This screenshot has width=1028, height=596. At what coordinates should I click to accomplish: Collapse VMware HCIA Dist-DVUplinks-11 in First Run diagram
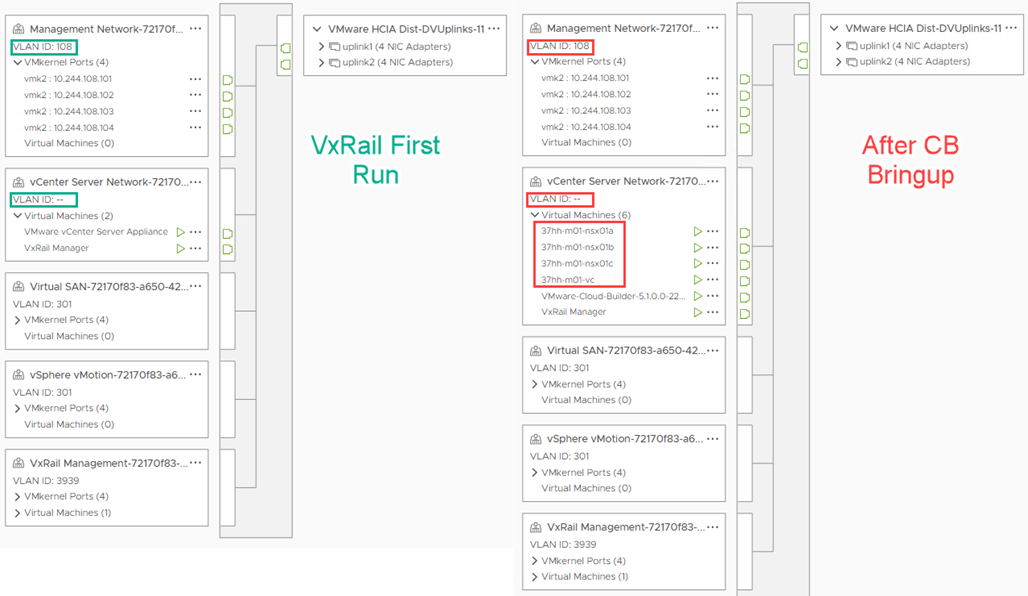tap(317, 30)
